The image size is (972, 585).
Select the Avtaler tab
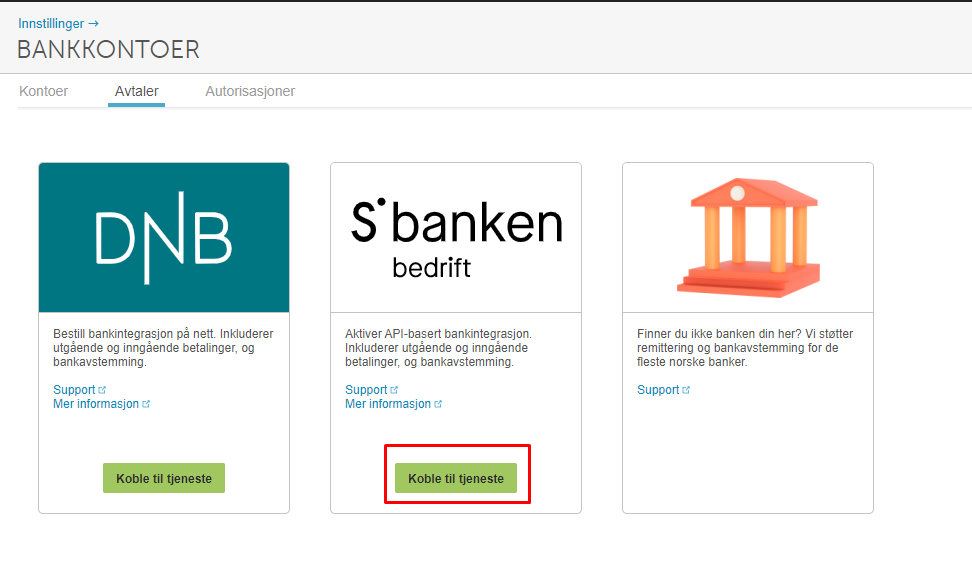pyautogui.click(x=136, y=91)
